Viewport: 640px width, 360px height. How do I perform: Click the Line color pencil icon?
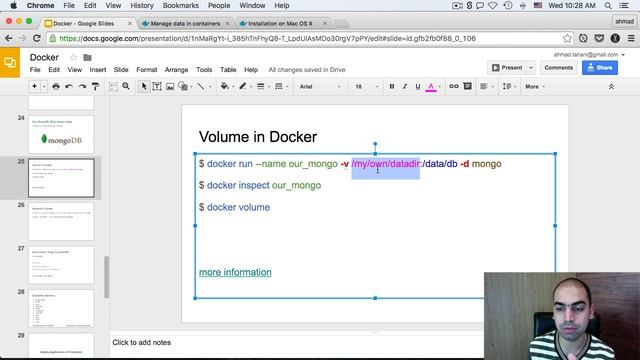pos(243,87)
